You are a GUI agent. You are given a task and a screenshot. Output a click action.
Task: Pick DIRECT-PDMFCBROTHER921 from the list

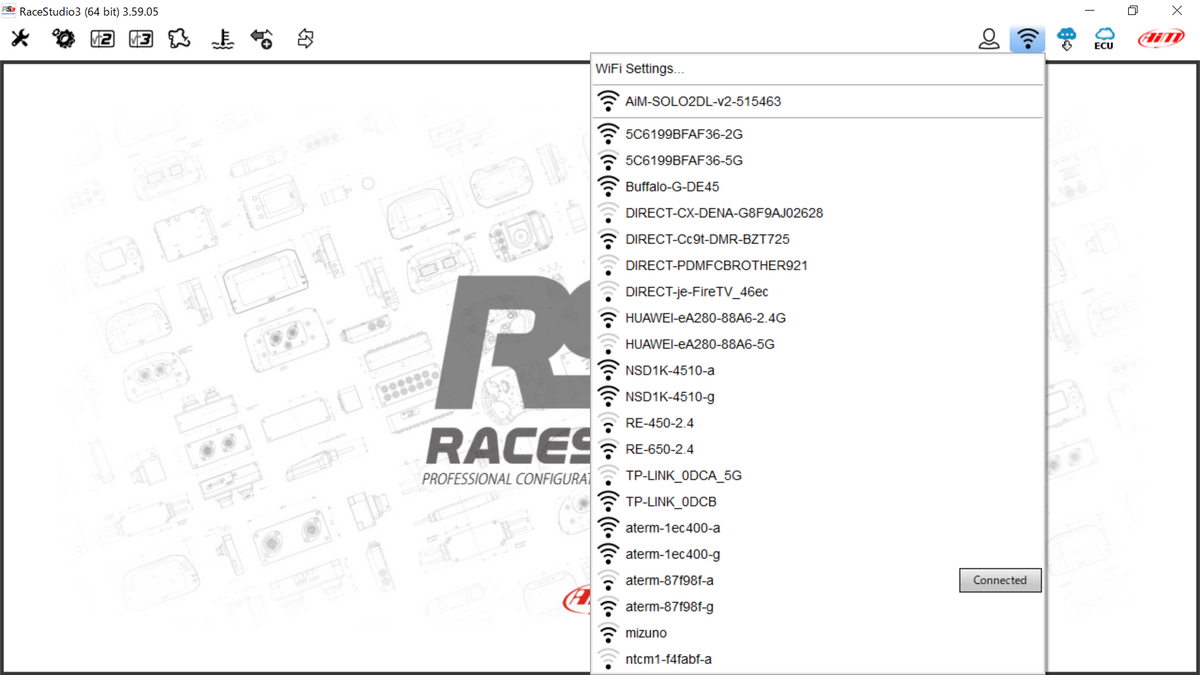(817, 265)
